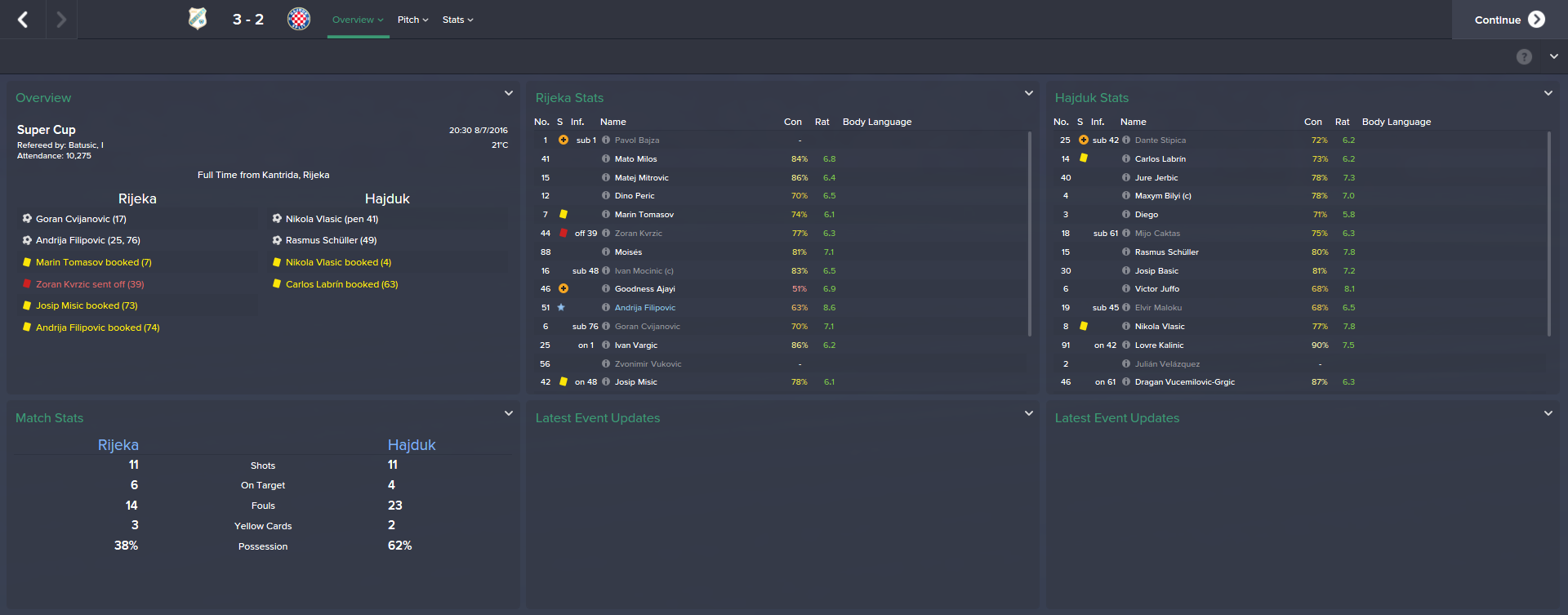Click star icon beside Andrija Filipovic
The width and height of the screenshot is (1568, 615).
point(561,308)
